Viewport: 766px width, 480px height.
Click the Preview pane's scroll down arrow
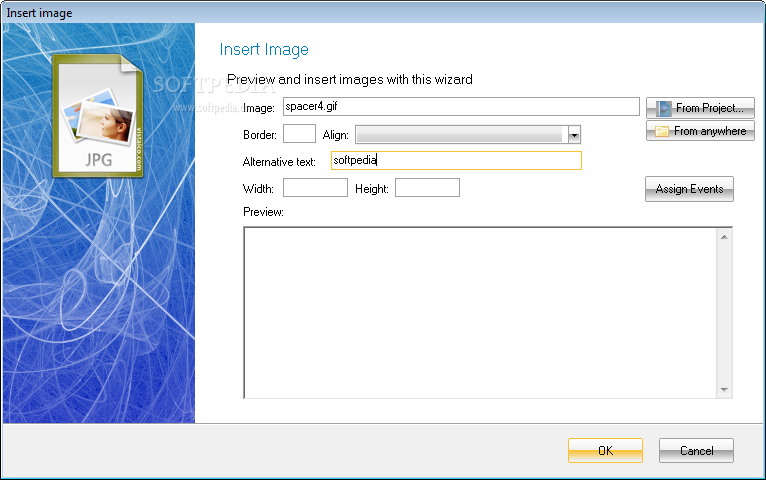coord(724,388)
